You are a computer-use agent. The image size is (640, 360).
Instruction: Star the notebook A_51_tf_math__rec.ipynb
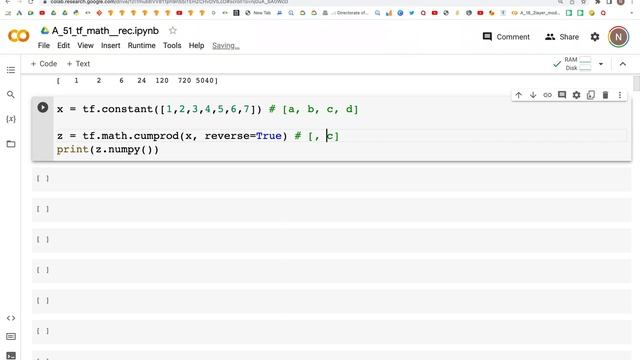click(173, 31)
